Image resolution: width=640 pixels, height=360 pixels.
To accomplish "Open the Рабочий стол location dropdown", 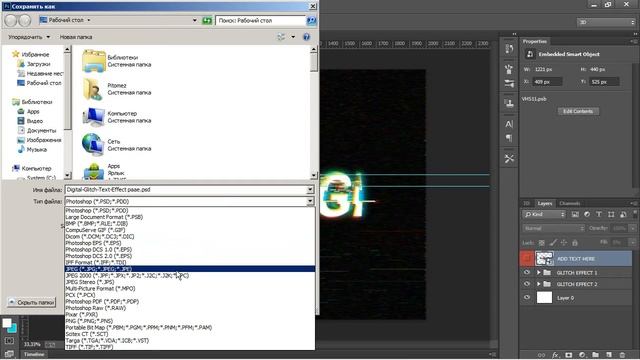I will tap(194, 20).
